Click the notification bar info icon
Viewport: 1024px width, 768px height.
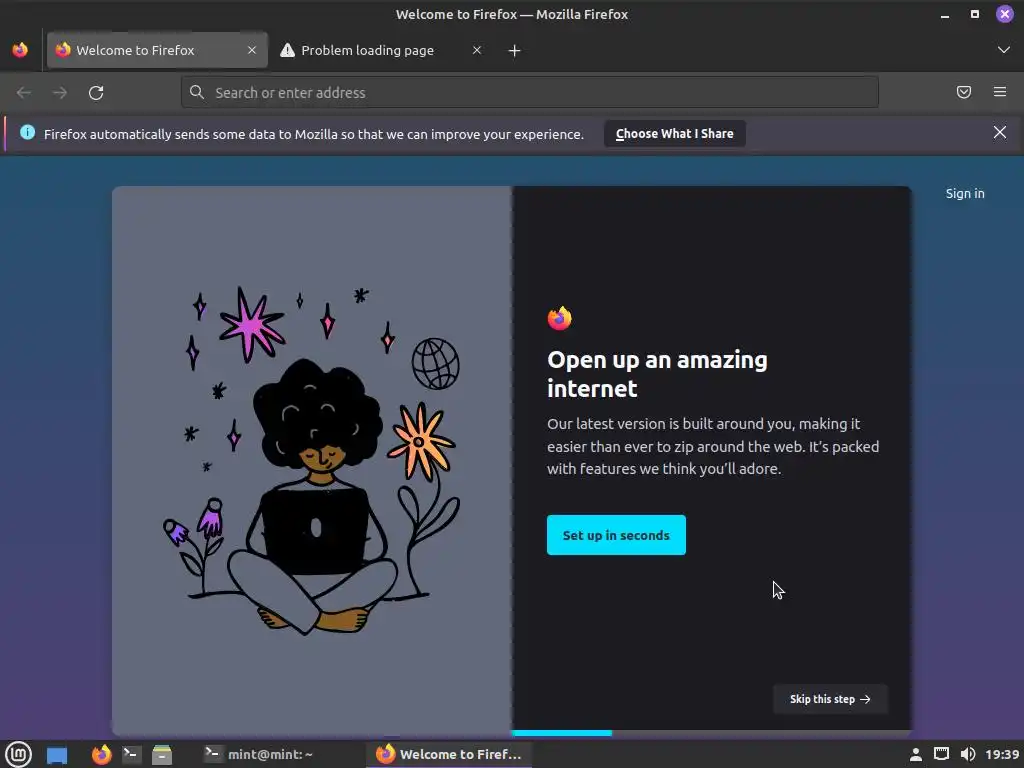point(27,133)
